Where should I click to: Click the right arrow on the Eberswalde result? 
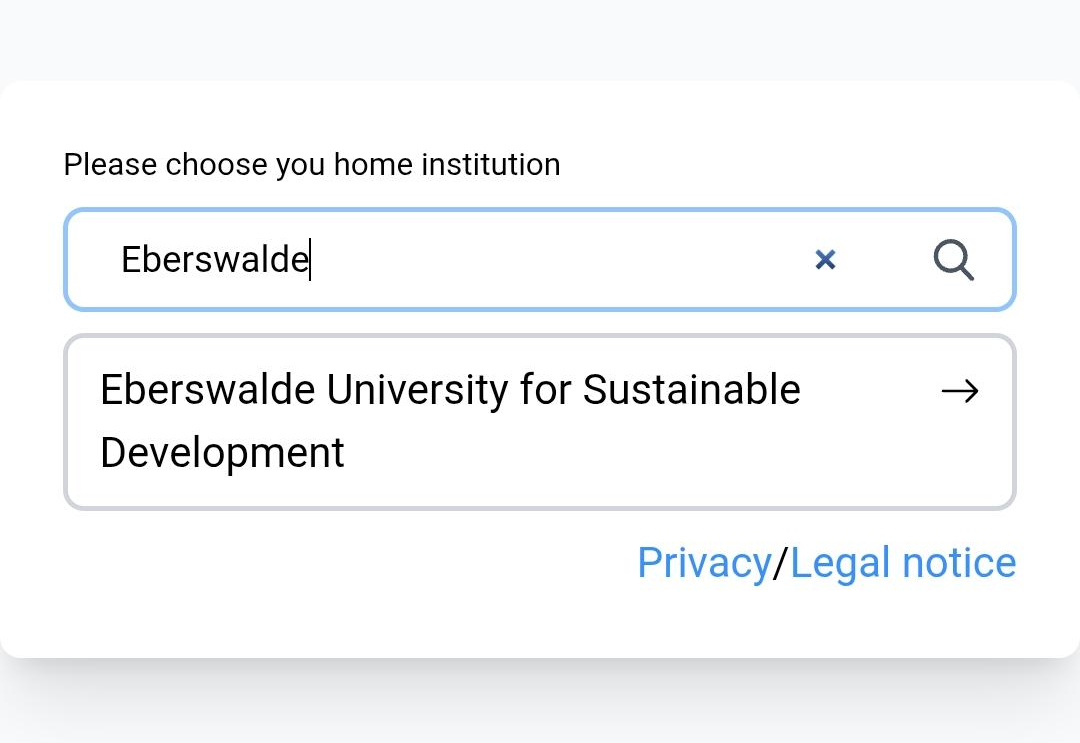[x=960, y=391]
